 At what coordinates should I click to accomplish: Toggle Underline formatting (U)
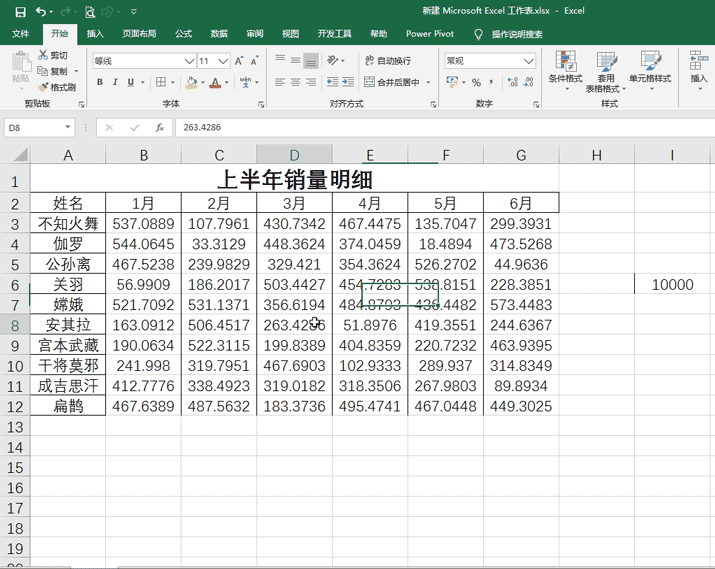[x=131, y=82]
